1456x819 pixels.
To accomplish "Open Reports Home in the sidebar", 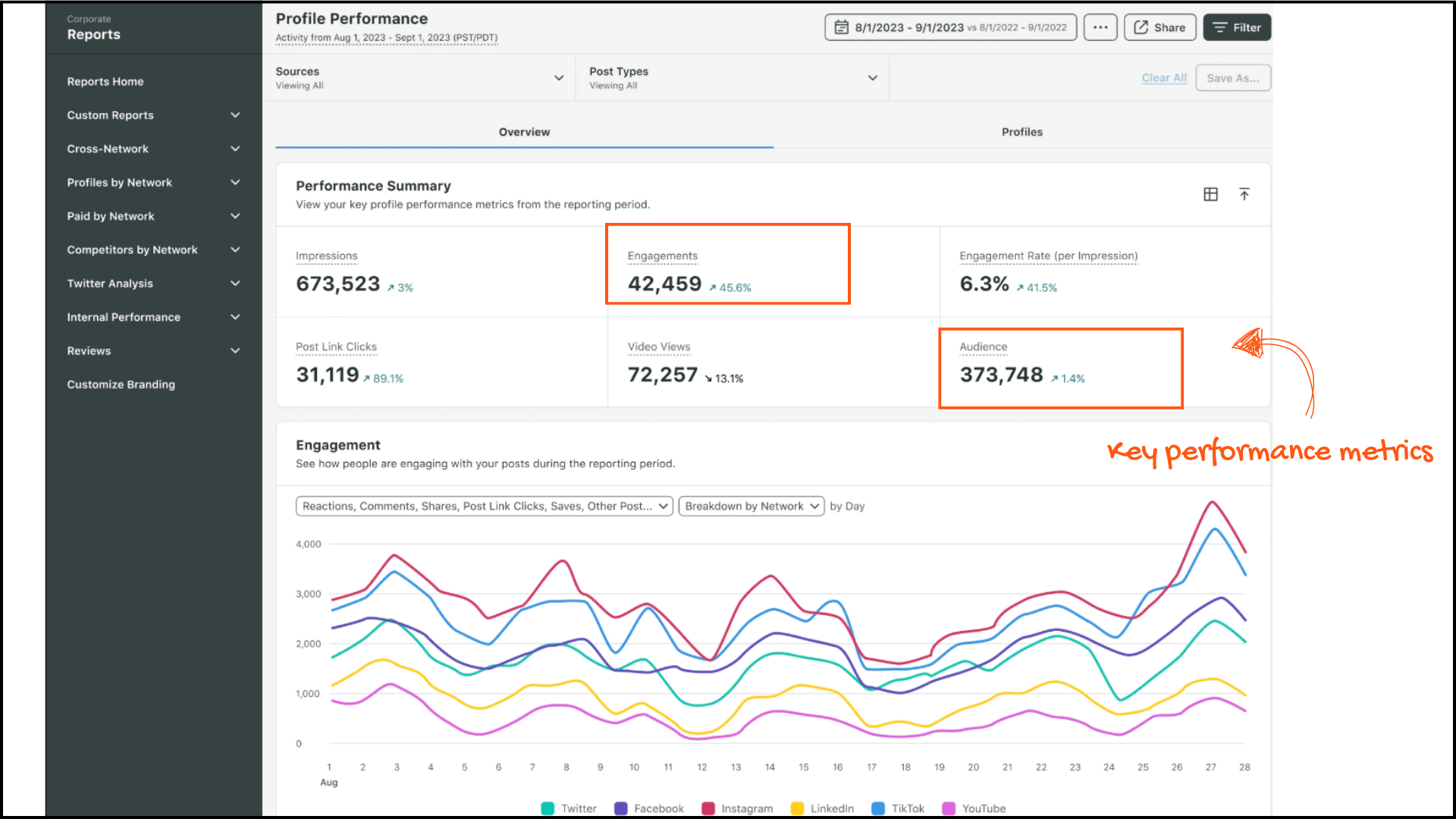I will [x=105, y=81].
